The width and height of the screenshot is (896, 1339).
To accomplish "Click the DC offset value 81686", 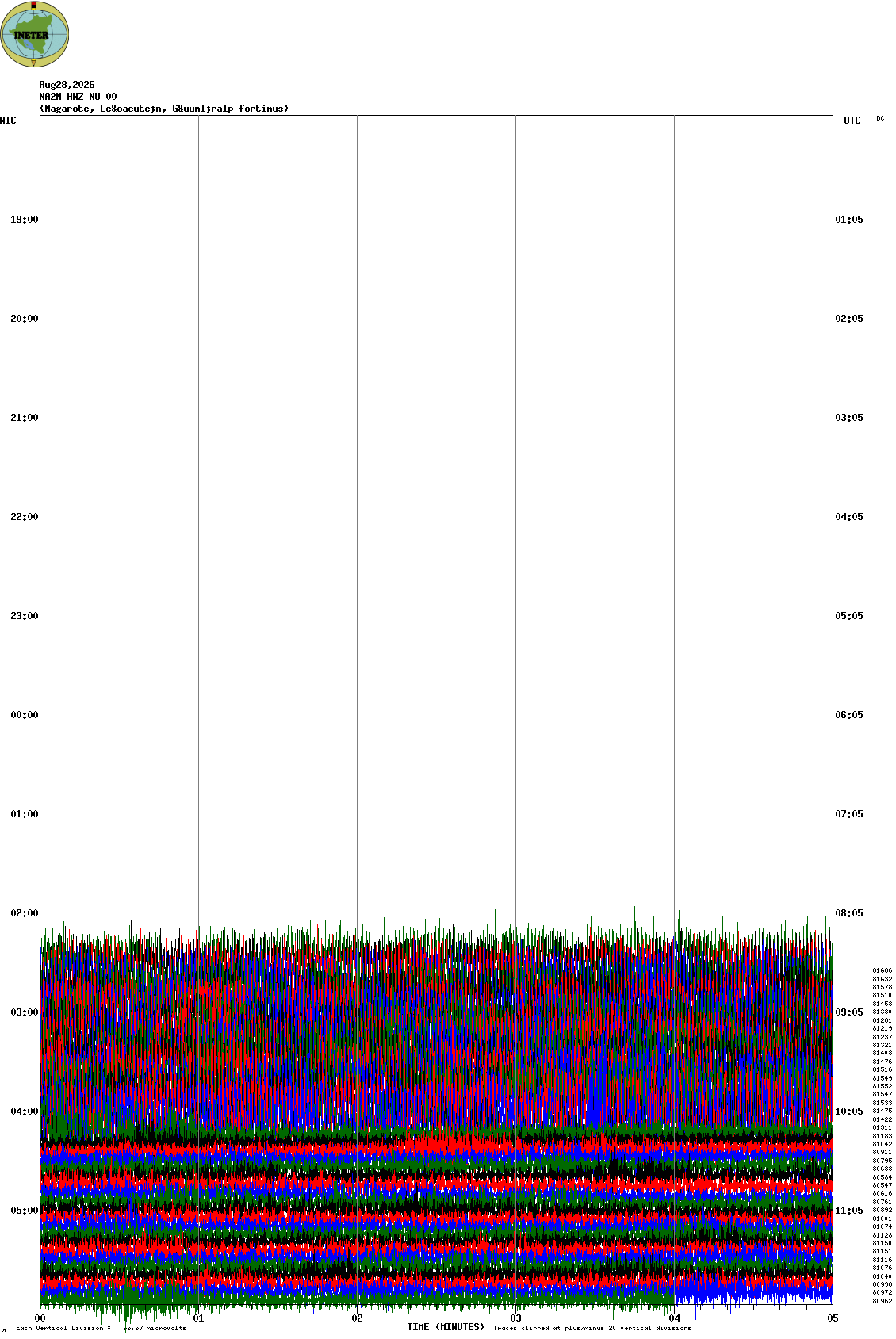I will click(883, 970).
